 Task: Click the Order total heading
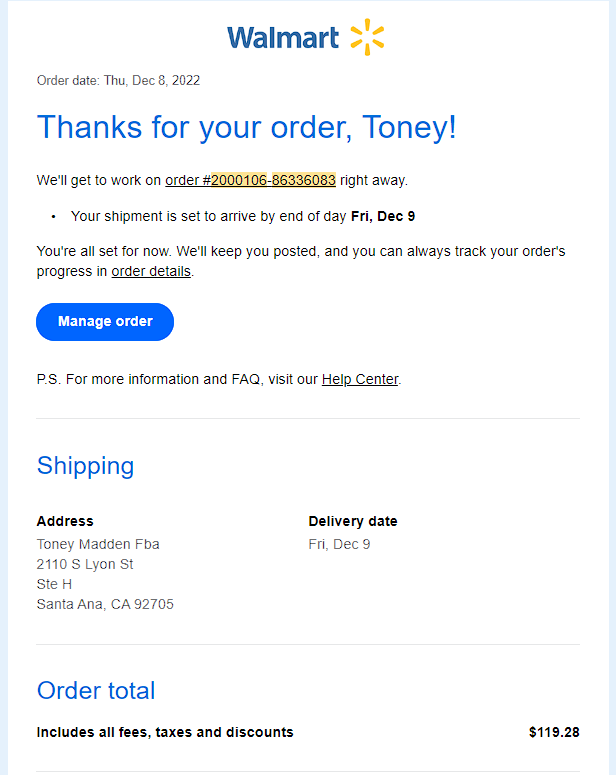coord(96,690)
